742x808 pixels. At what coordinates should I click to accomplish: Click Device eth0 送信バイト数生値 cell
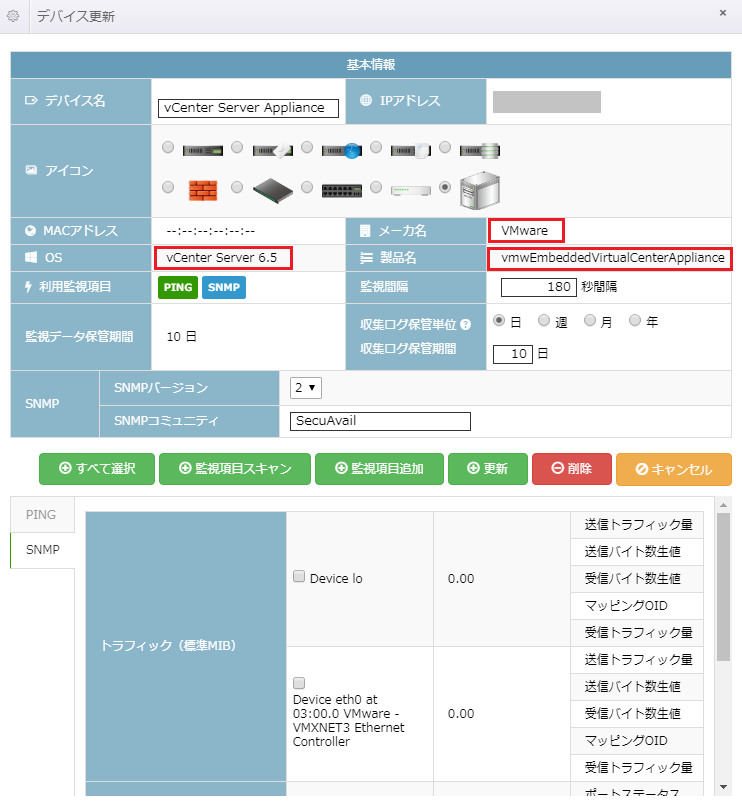click(637, 687)
